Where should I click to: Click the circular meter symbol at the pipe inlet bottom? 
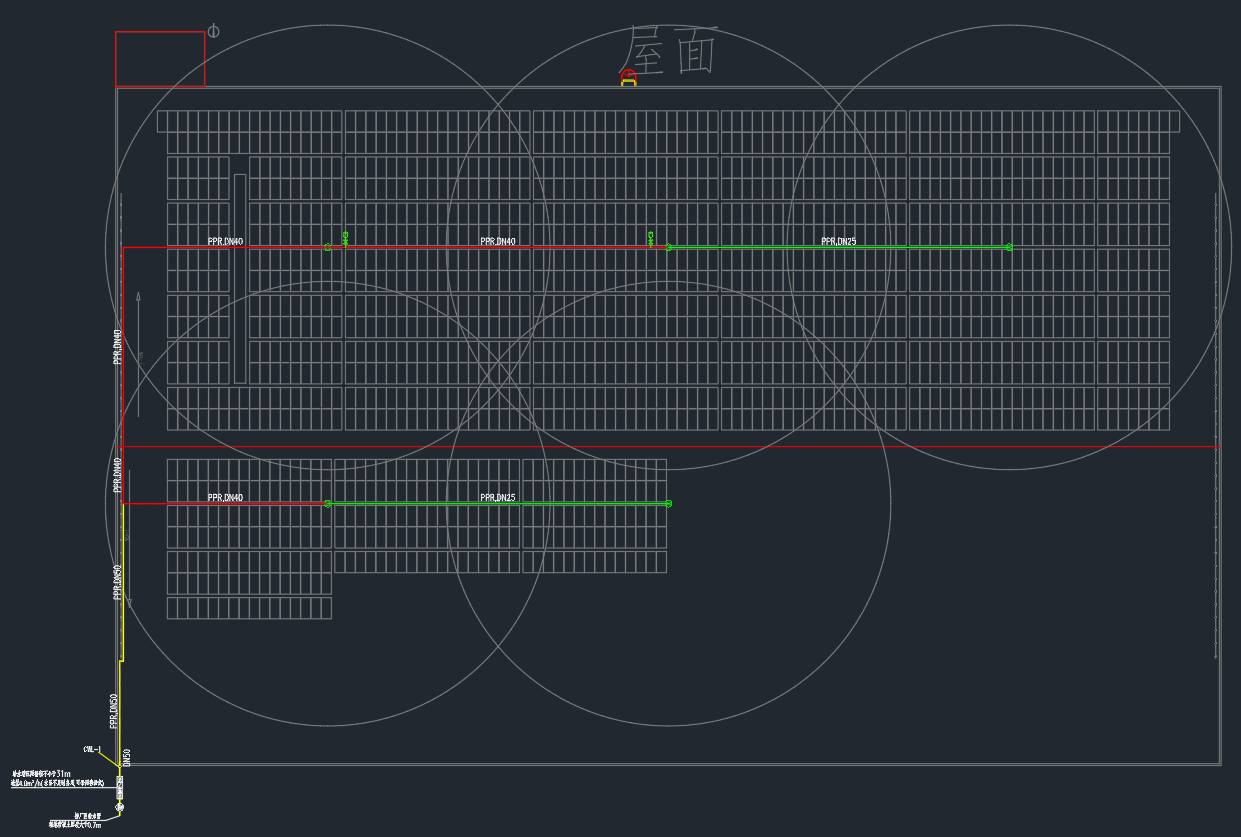(x=120, y=806)
